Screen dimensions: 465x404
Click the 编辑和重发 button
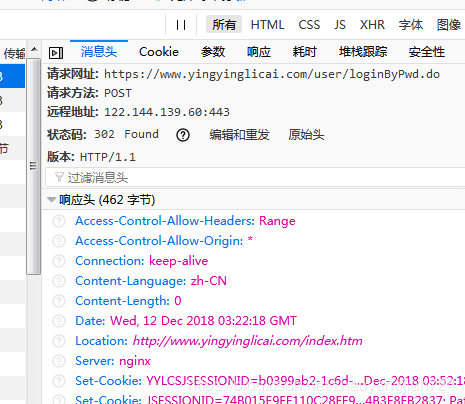(x=239, y=135)
